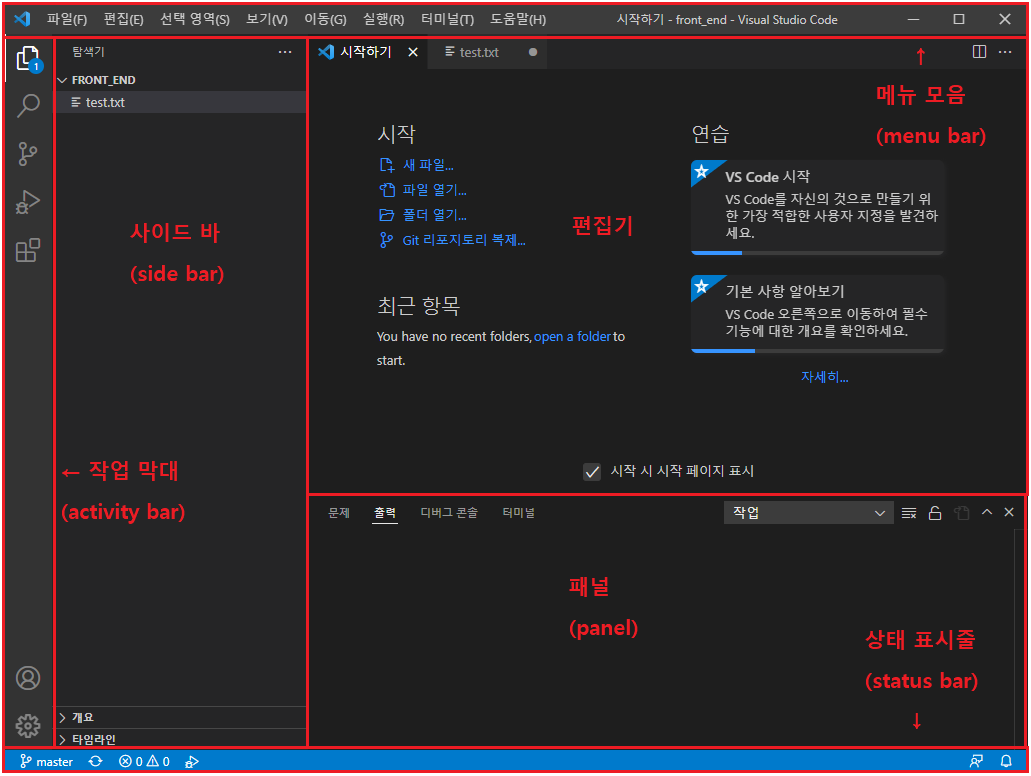Synchronize changes in the status bar
1031x776 pixels.
(x=95, y=762)
